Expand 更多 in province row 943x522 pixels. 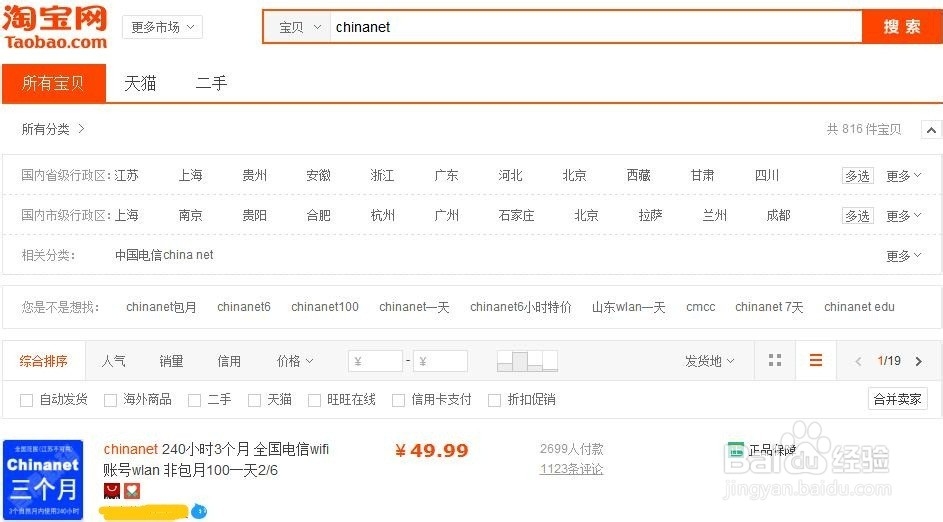tap(903, 176)
